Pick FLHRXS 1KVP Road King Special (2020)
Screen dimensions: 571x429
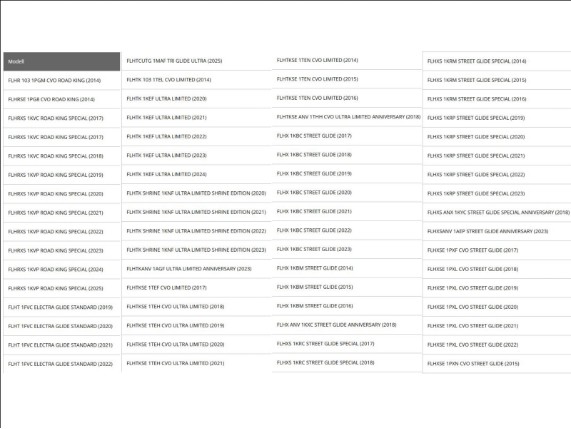pyautogui.click(x=56, y=194)
